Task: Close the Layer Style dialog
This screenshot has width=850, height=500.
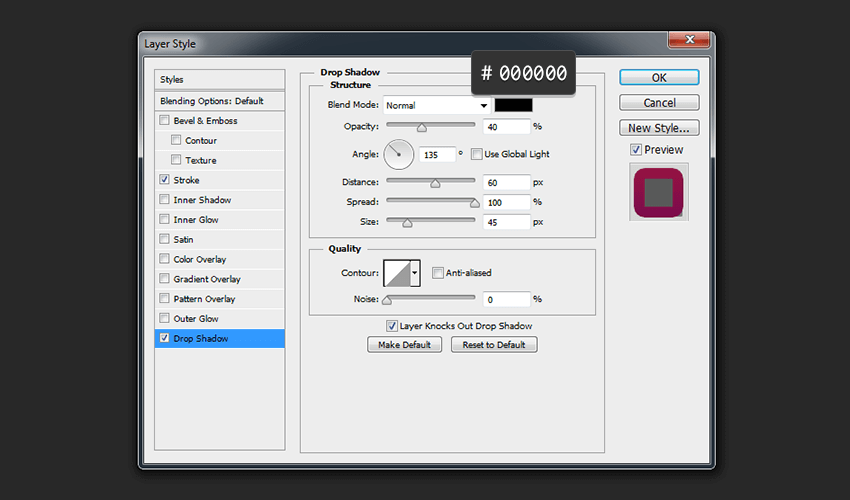Action: (x=690, y=41)
